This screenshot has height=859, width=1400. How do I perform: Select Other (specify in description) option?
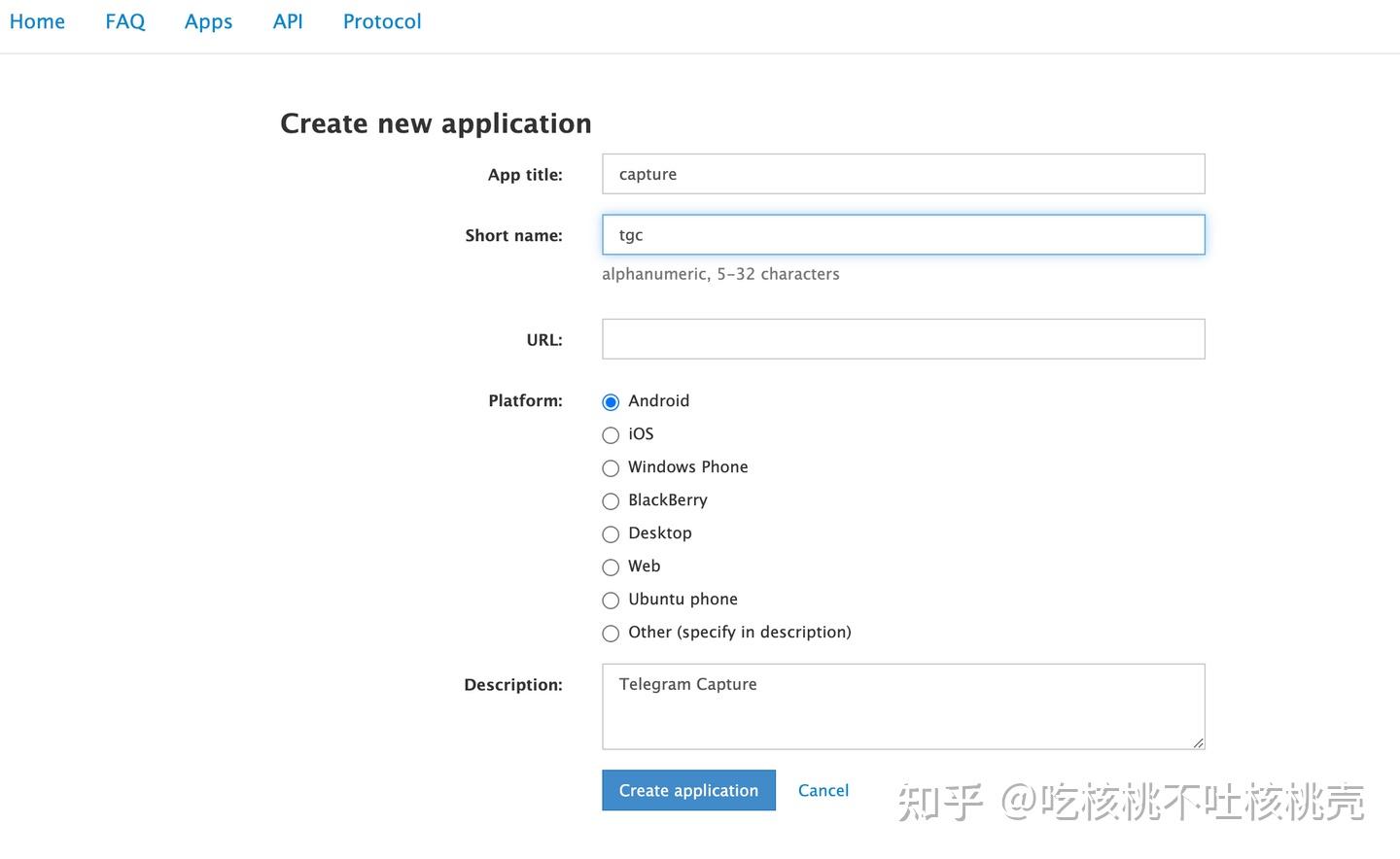[x=611, y=633]
